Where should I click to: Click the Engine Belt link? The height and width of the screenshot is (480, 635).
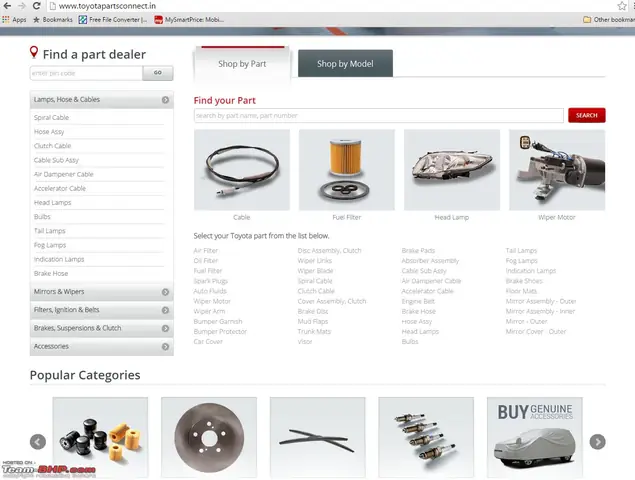418,301
